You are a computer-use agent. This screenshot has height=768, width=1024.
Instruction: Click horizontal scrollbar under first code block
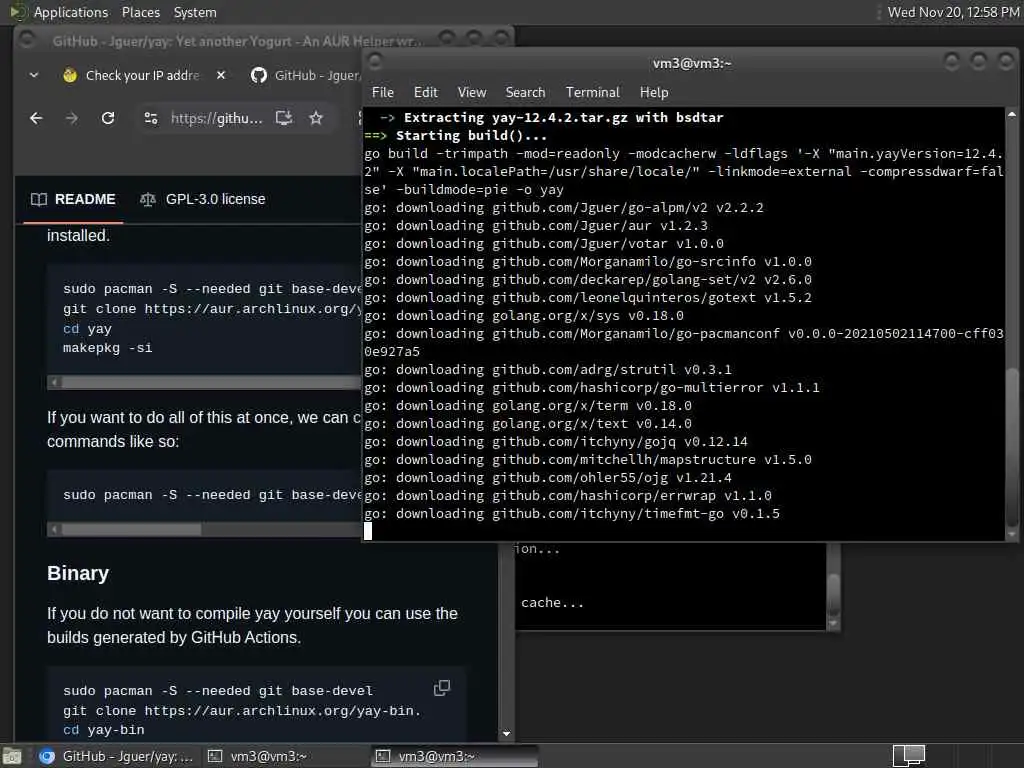click(212, 383)
